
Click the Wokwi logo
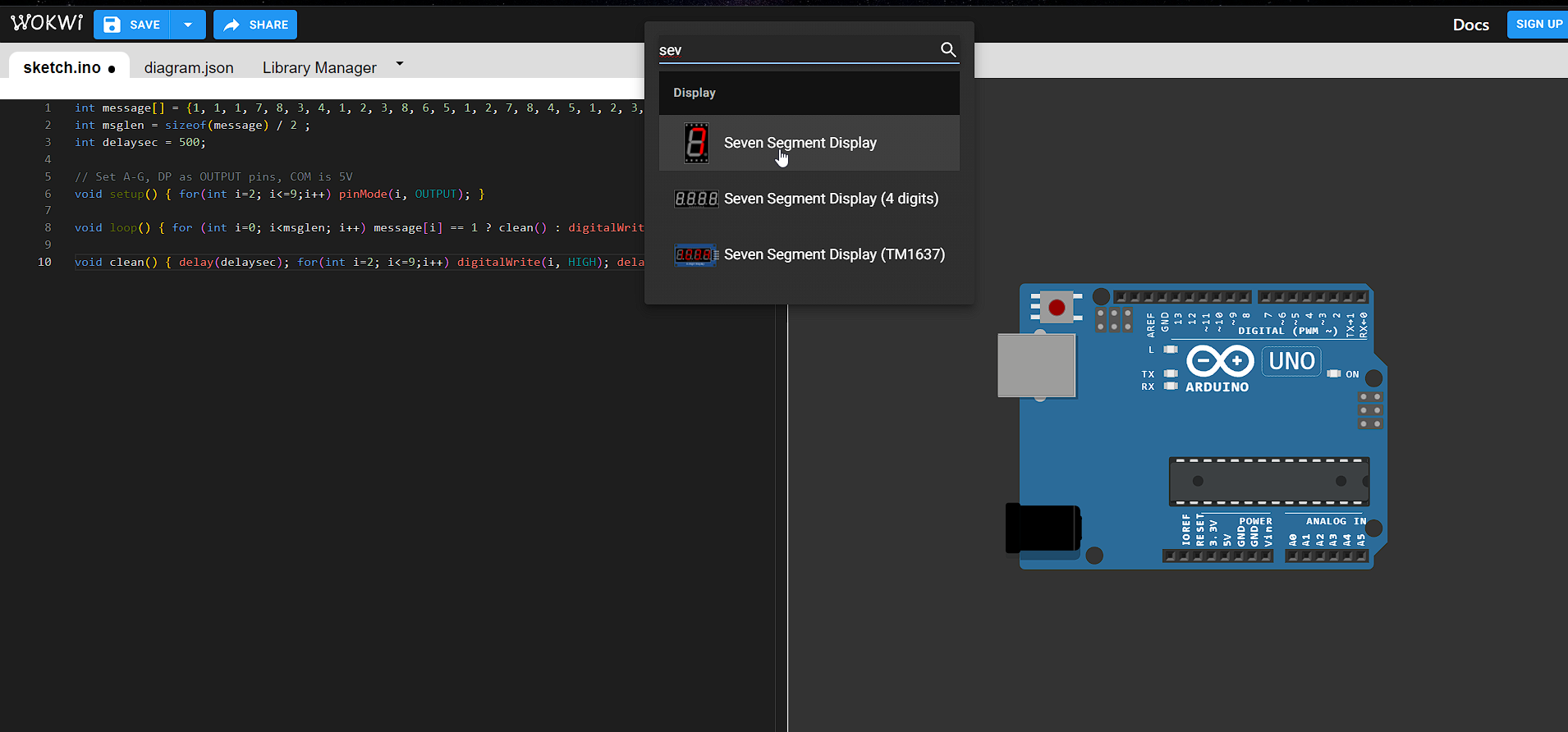click(x=47, y=23)
